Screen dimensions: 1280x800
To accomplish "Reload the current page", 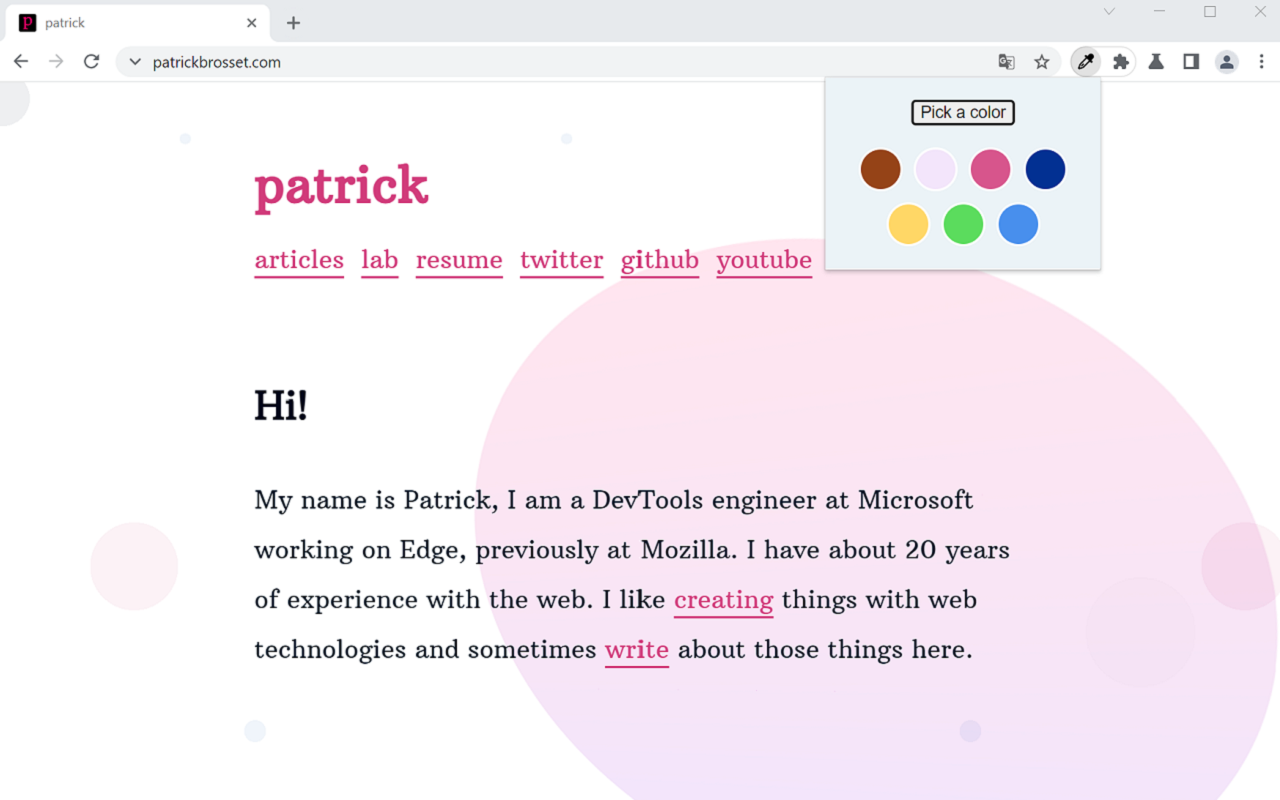I will tap(91, 62).
